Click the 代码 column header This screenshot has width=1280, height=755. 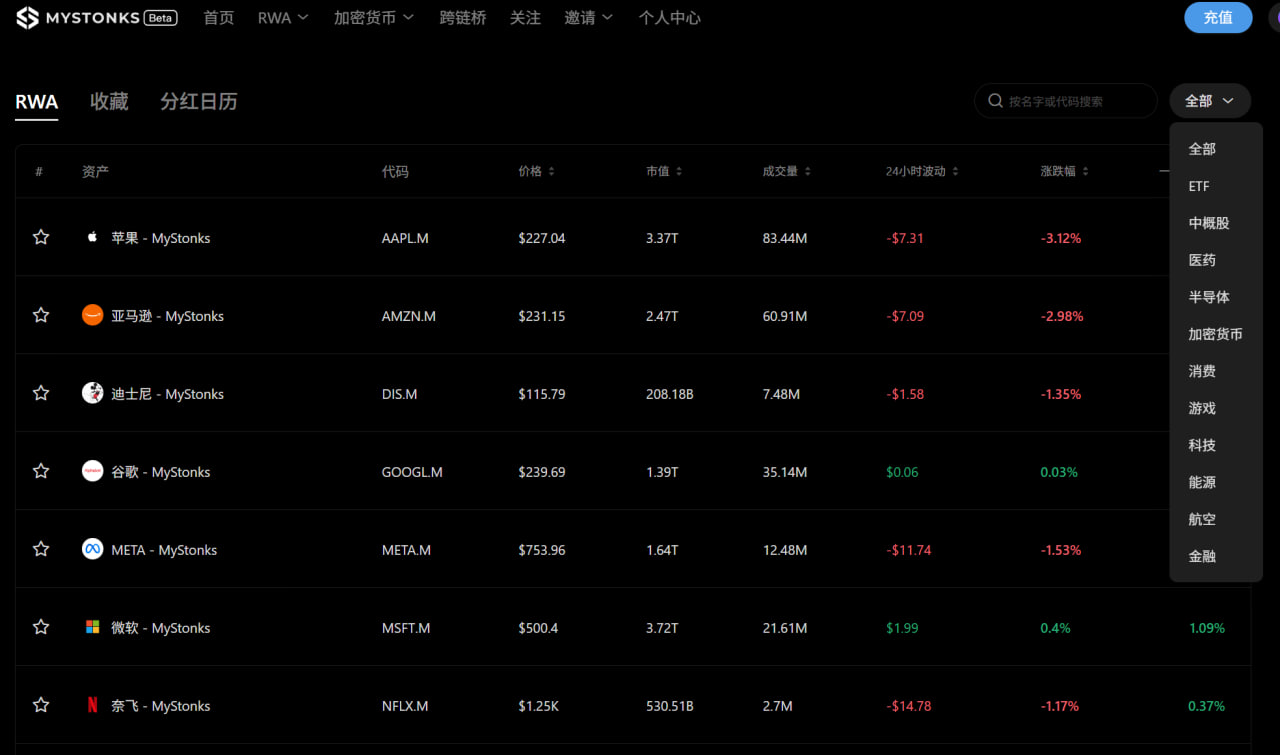click(395, 171)
